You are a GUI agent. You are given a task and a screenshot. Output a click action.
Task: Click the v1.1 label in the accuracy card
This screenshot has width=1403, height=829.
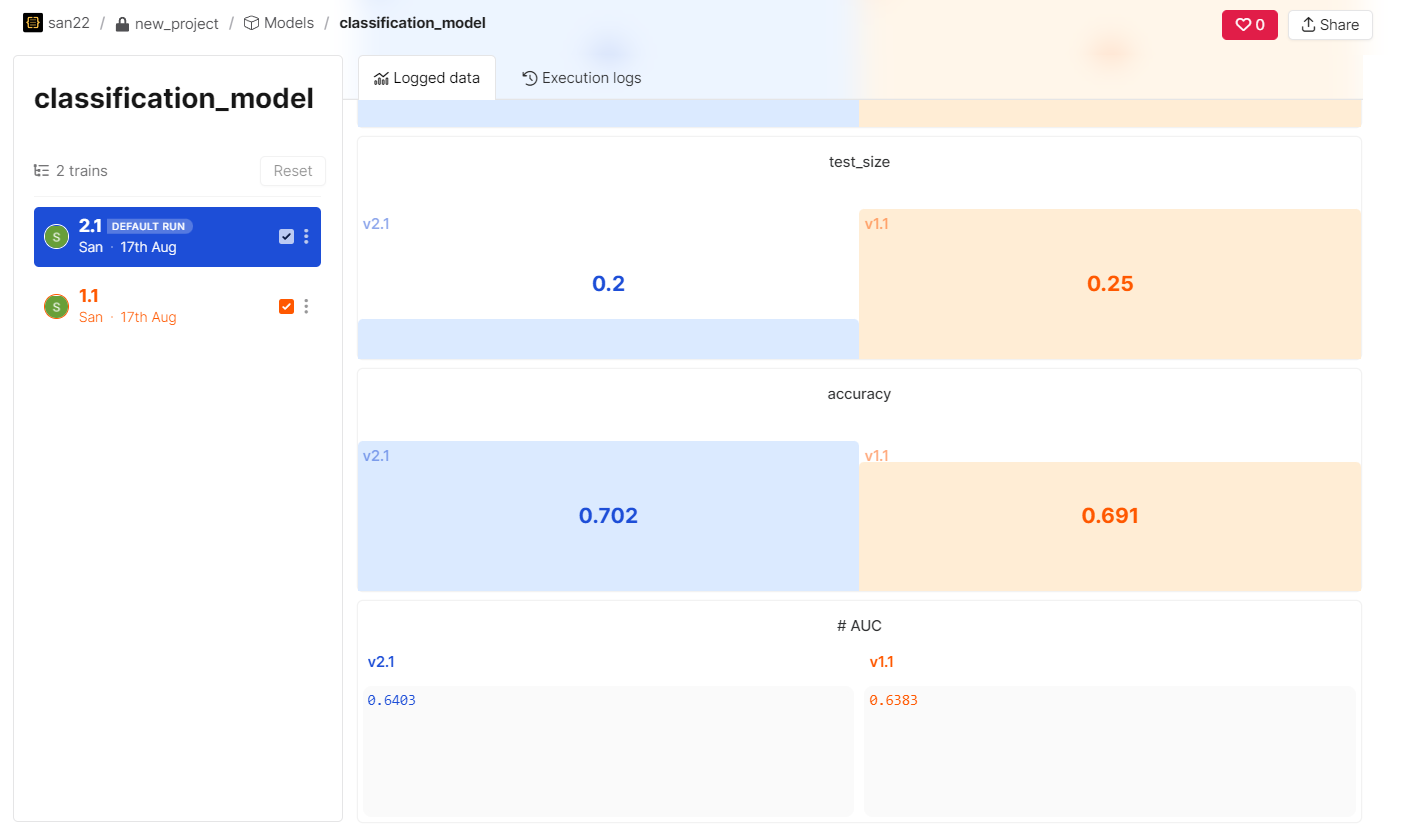pos(877,456)
